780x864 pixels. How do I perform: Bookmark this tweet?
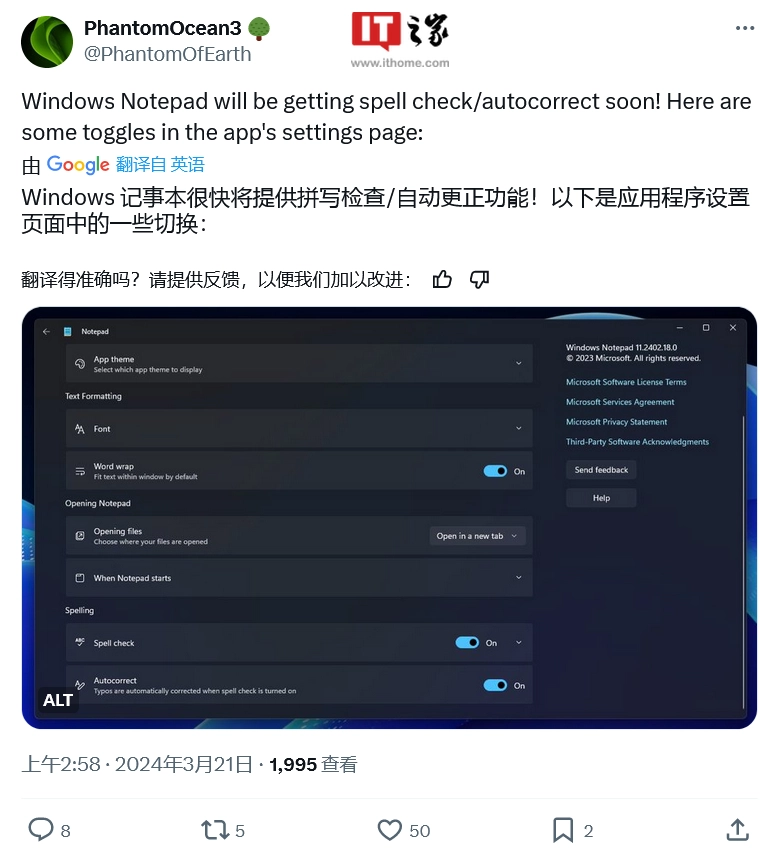(563, 830)
